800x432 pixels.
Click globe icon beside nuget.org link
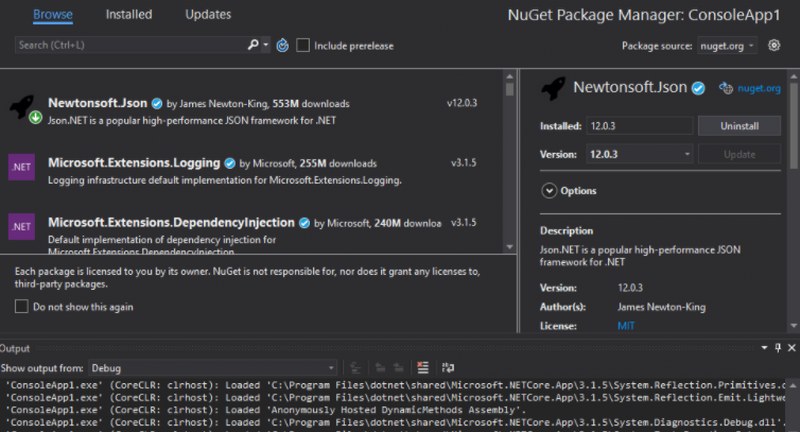(x=726, y=88)
